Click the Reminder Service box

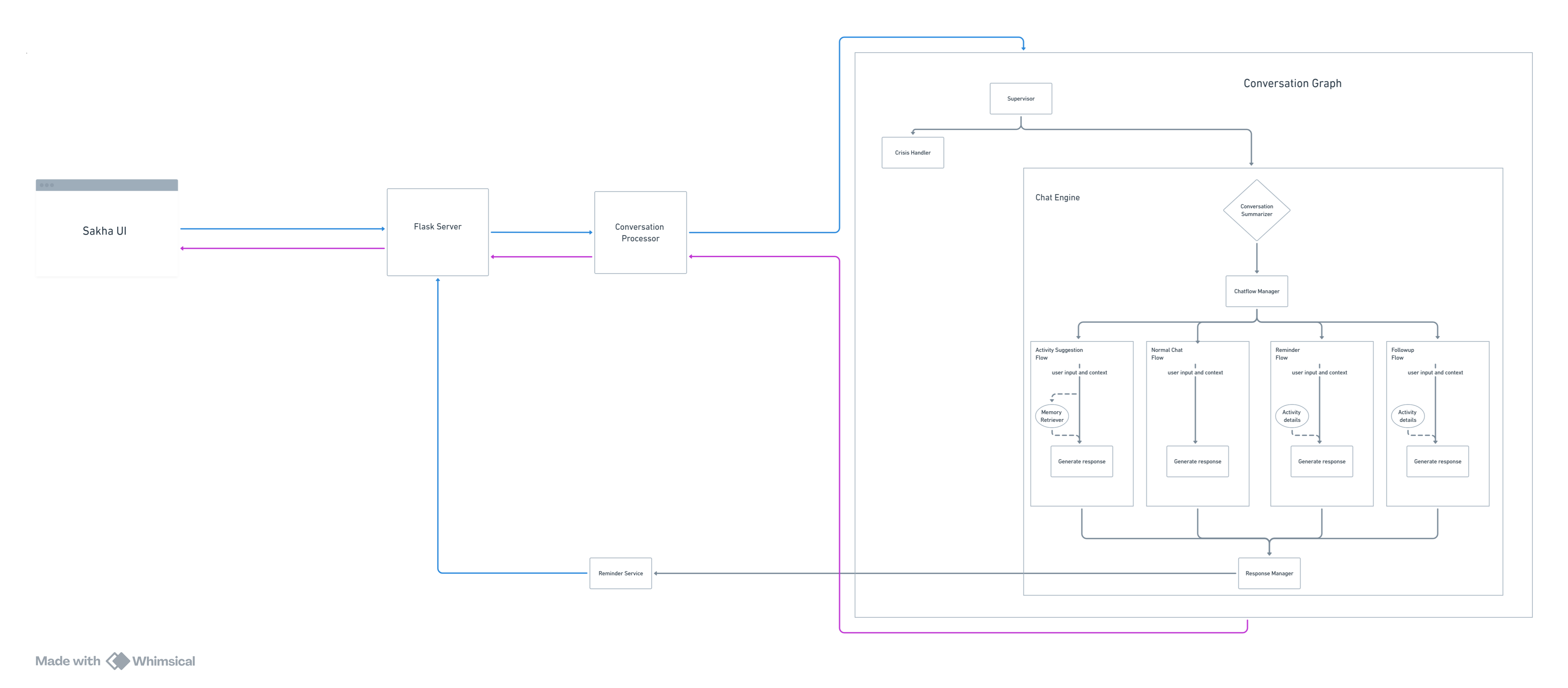coord(620,573)
